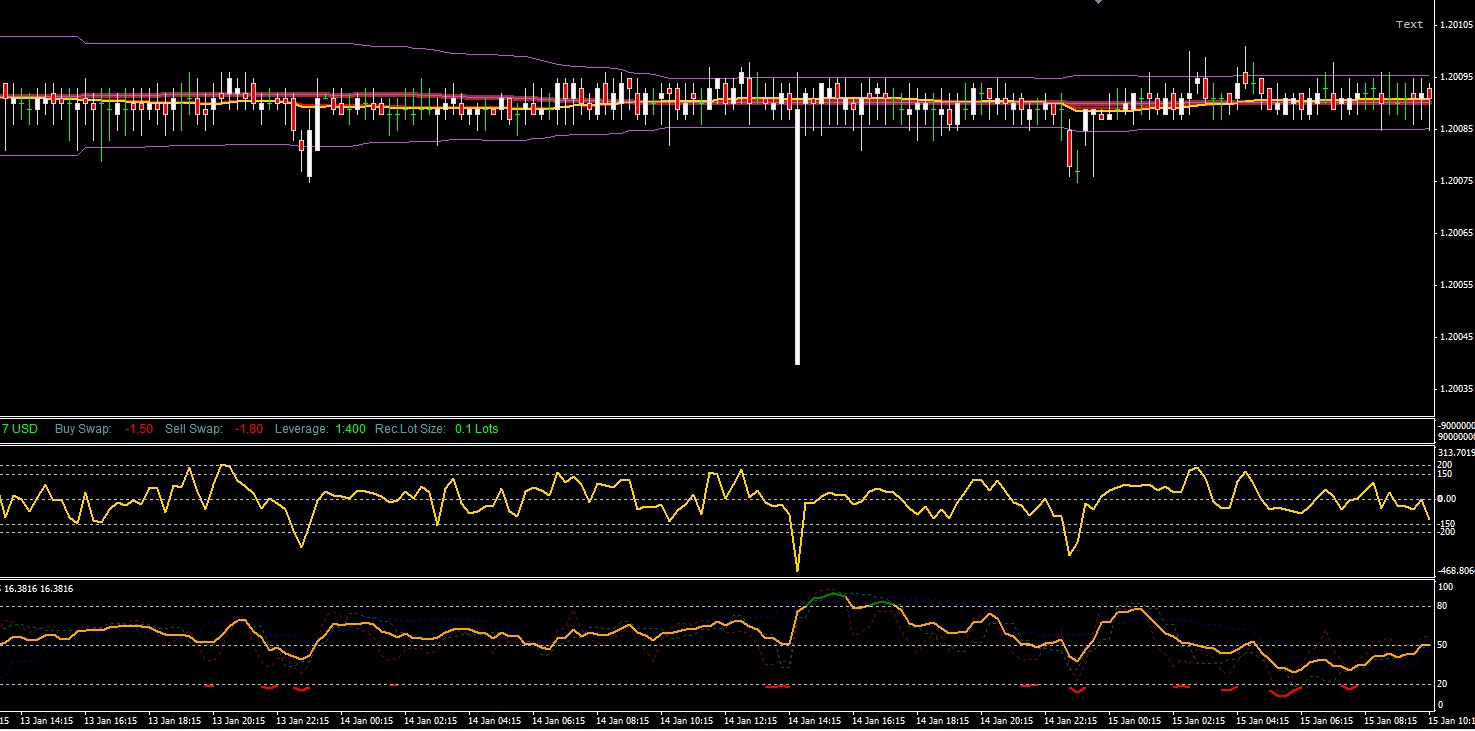Image resolution: width=1475 pixels, height=731 pixels.
Task: Click the "Leverage:" label
Action: point(301,429)
